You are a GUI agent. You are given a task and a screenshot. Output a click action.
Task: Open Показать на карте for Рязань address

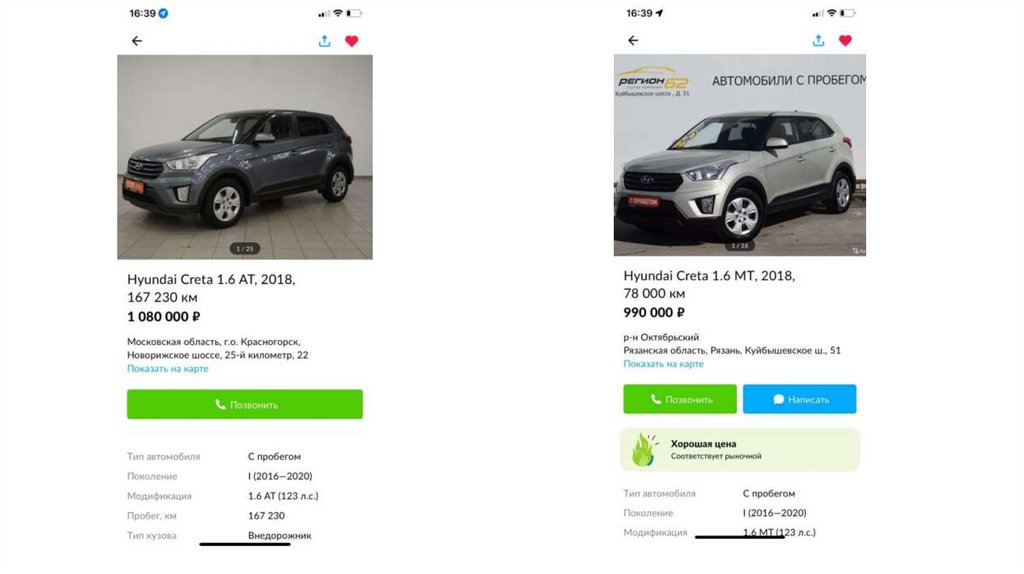click(x=663, y=364)
